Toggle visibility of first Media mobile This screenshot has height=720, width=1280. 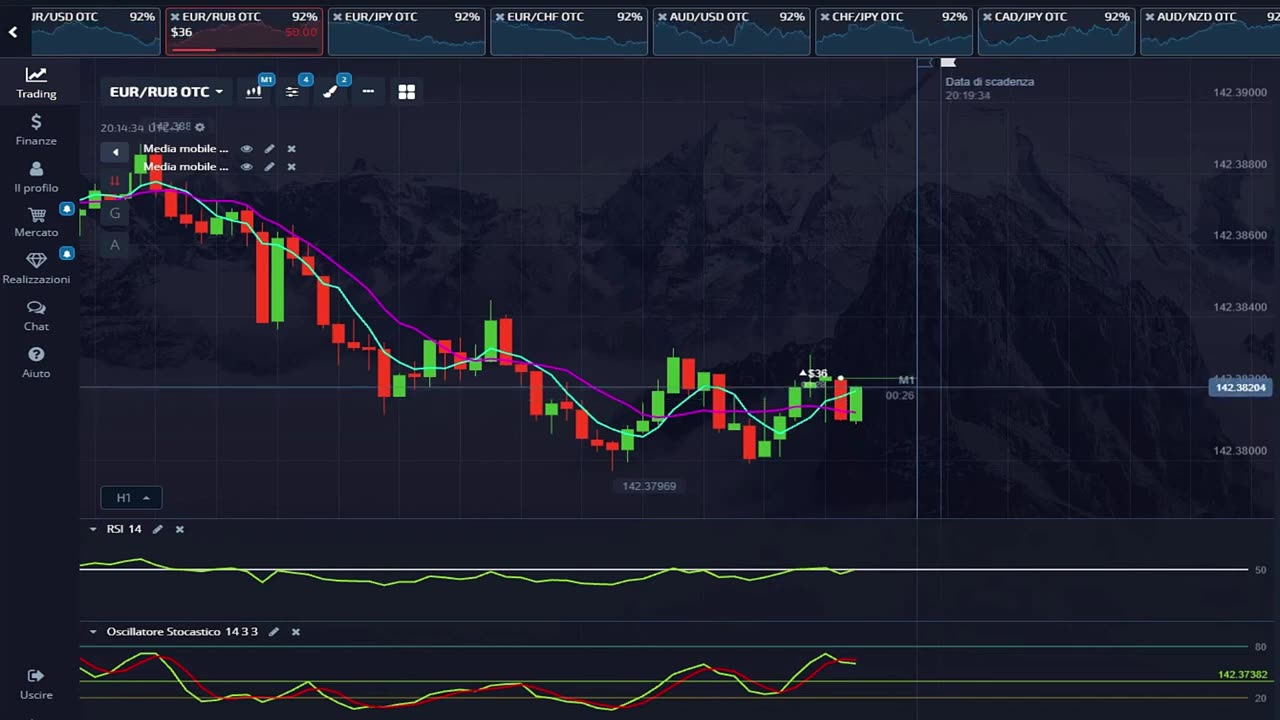[246, 149]
